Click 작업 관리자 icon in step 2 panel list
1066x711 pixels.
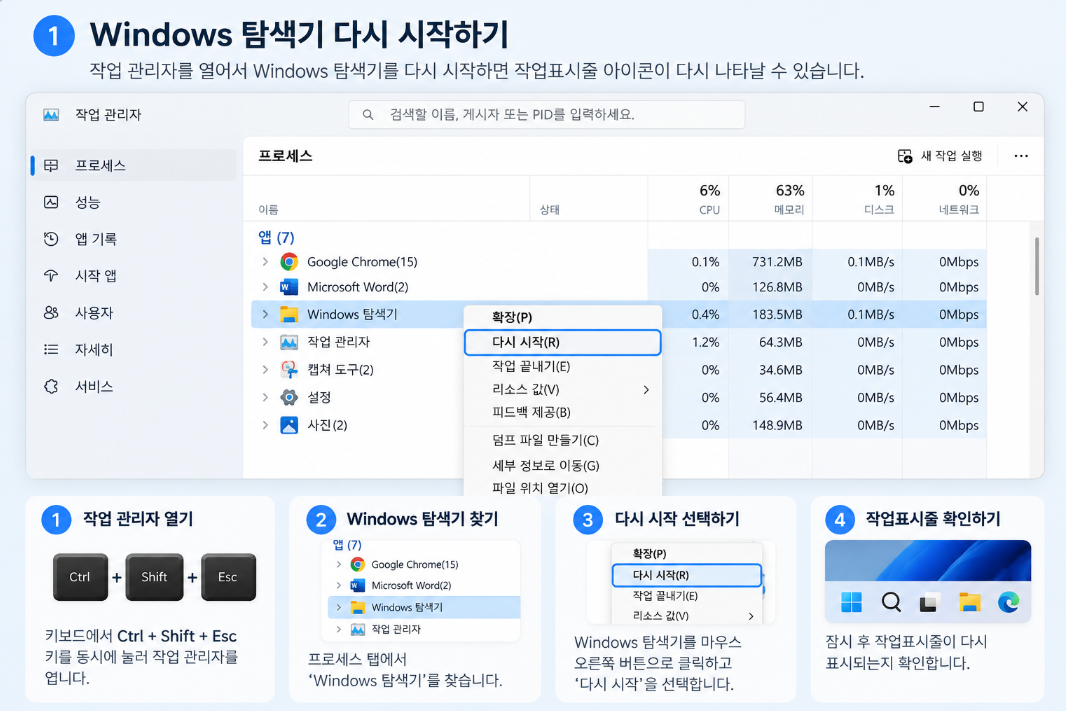pos(358,629)
